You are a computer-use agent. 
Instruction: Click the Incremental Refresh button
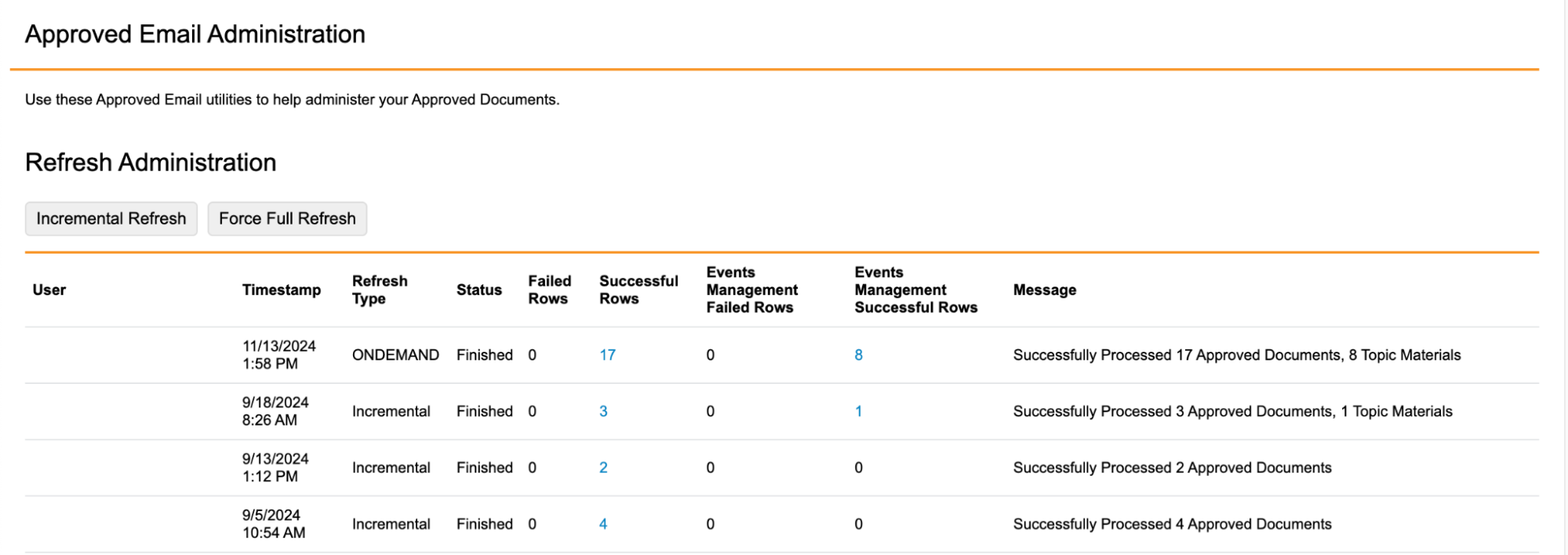pos(111,218)
